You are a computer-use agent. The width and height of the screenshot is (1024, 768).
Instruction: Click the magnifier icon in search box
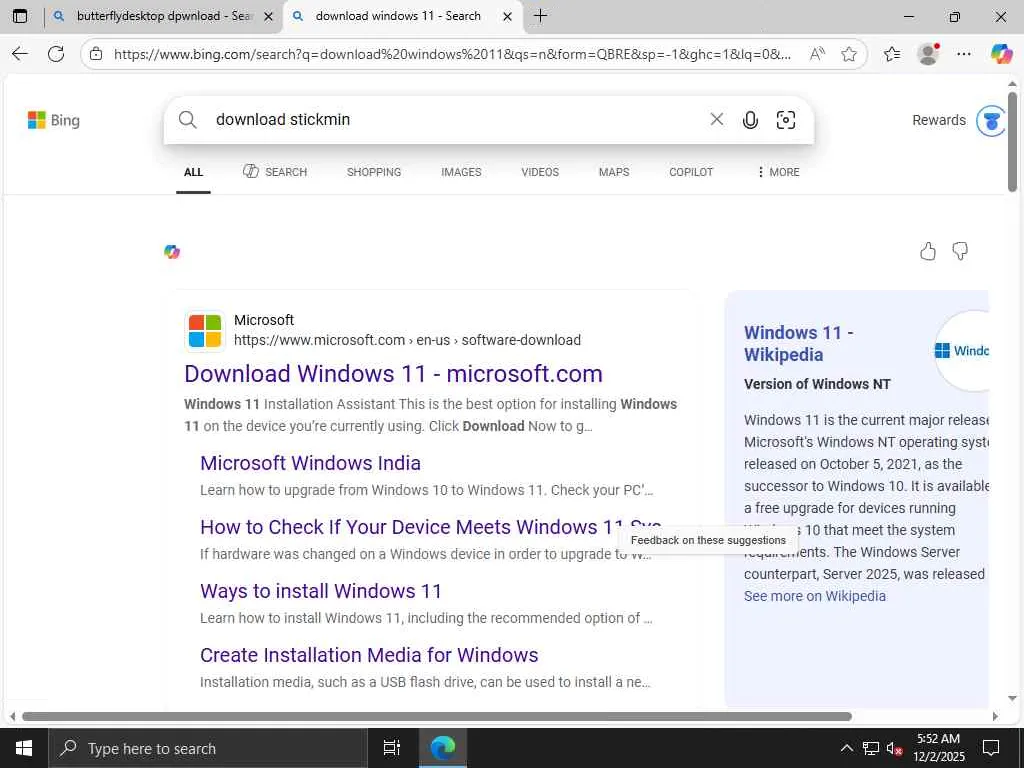[x=187, y=120]
